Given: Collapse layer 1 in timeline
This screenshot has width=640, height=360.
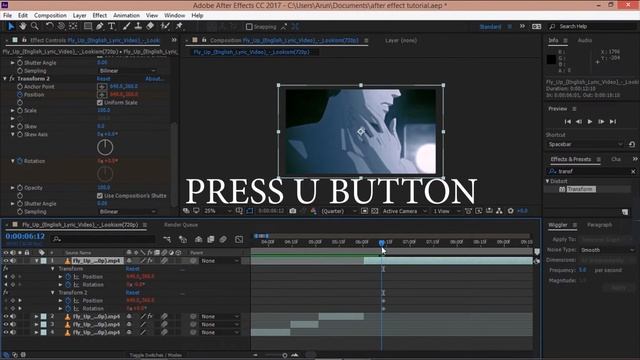Looking at the screenshot, I should pyautogui.click(x=36, y=261).
